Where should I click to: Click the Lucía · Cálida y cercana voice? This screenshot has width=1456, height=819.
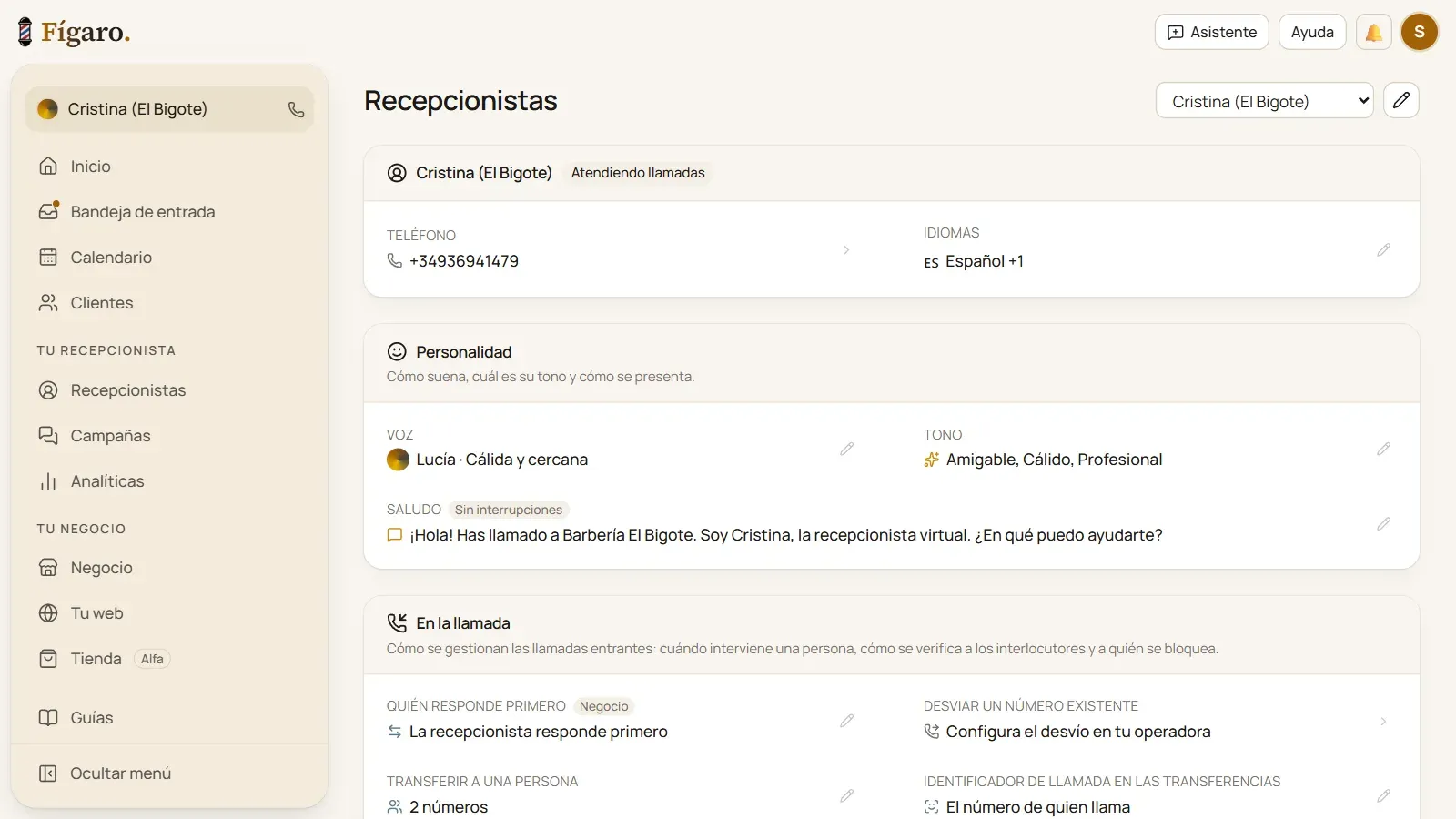point(502,460)
